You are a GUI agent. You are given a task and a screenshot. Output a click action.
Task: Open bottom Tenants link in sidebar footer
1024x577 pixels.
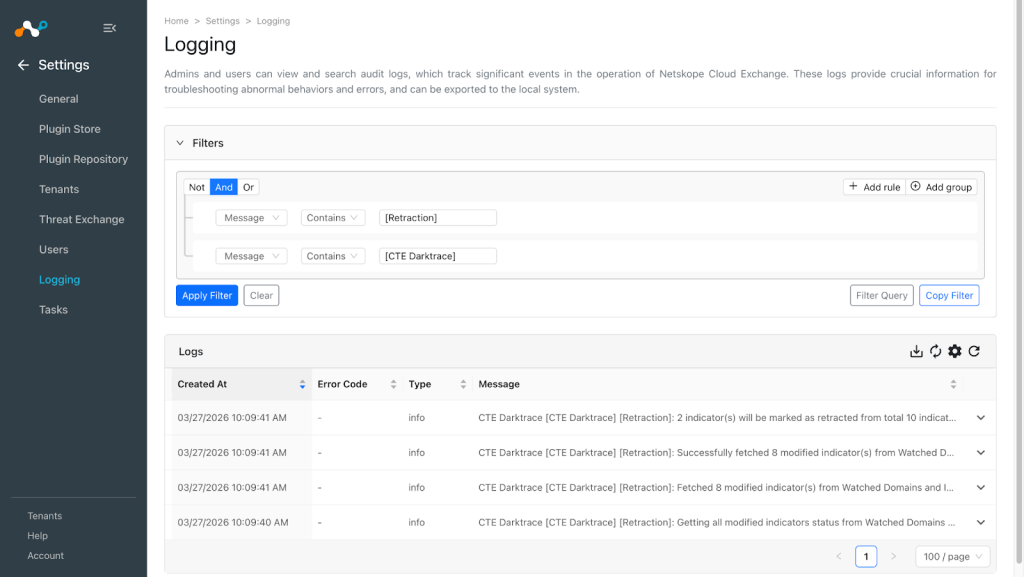click(x=44, y=516)
